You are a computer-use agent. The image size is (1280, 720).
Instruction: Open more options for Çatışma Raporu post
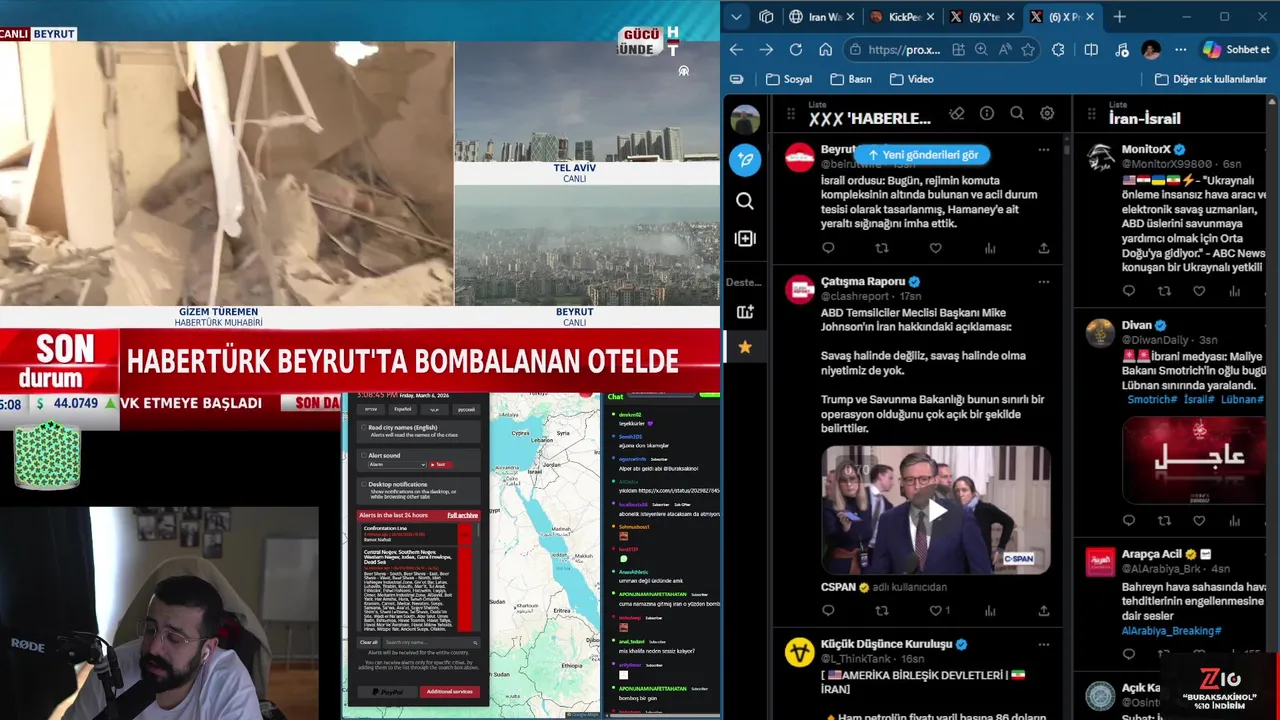[x=1044, y=282]
